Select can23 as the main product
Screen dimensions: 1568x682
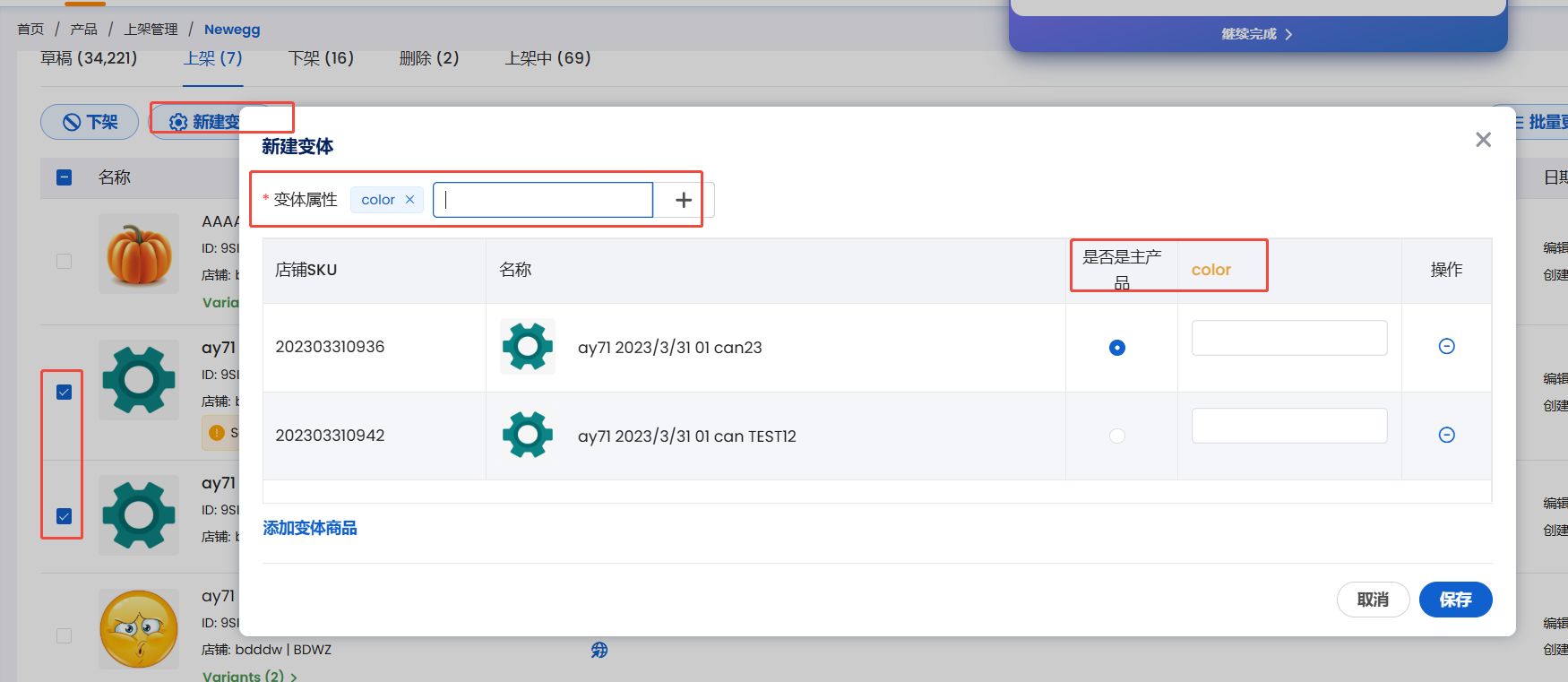pos(1116,348)
